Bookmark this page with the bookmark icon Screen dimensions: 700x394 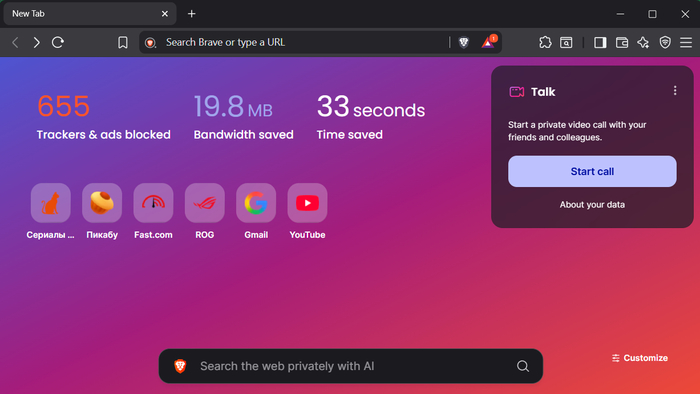(123, 42)
